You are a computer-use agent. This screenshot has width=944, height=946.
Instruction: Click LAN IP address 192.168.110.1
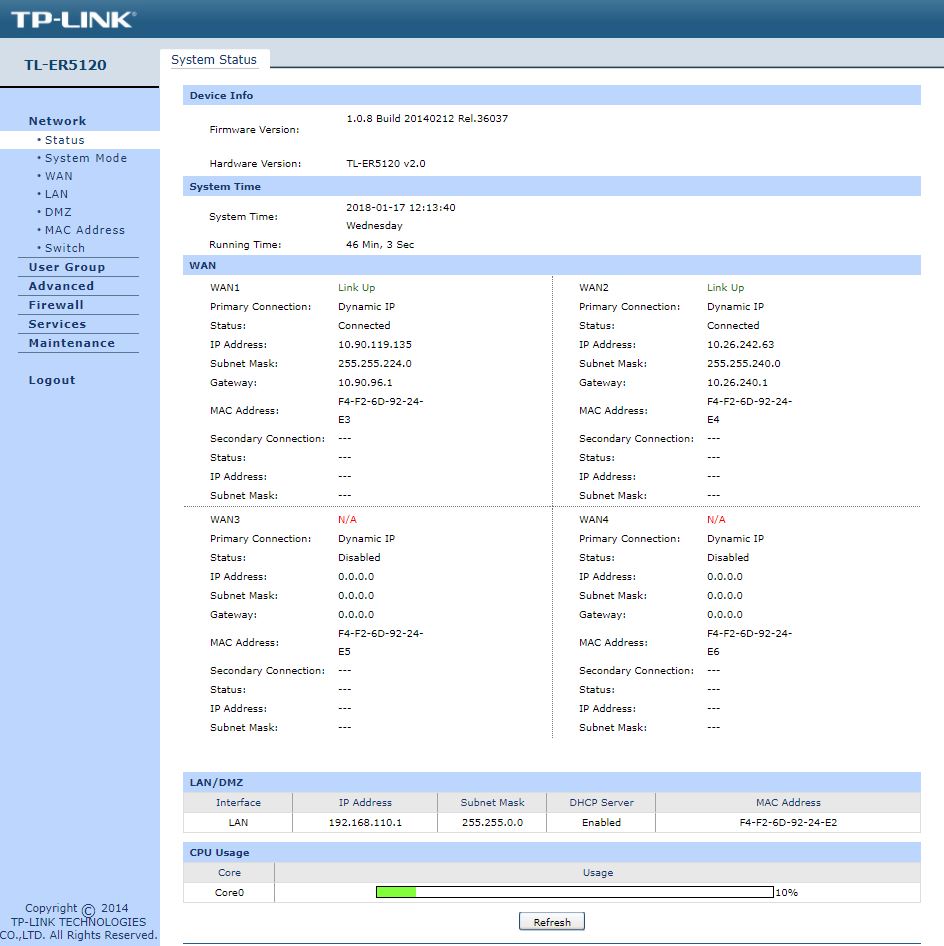click(x=365, y=822)
